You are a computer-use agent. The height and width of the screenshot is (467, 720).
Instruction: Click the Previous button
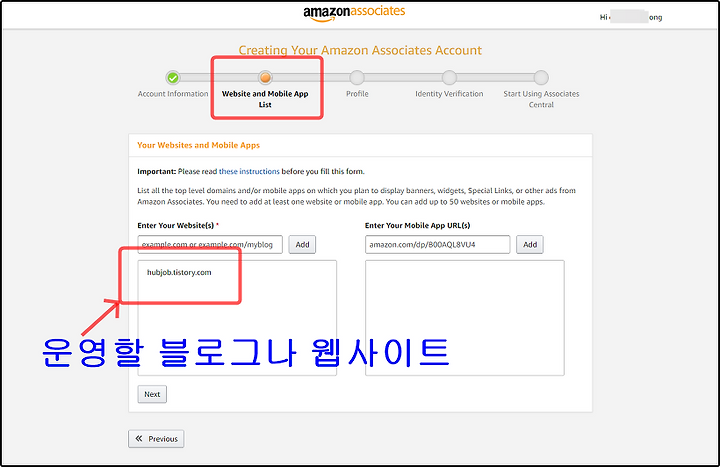[156, 439]
